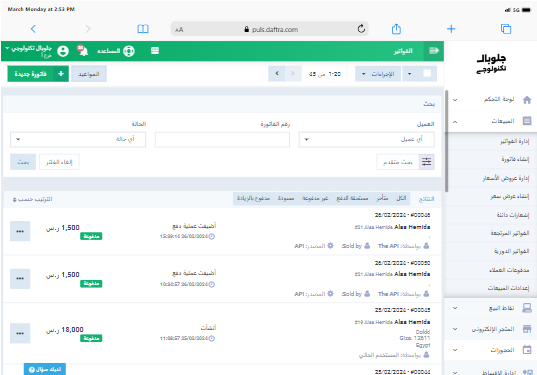Collapse the sidebar with menu toggle icon
537x375 pixels.
click(x=434, y=51)
